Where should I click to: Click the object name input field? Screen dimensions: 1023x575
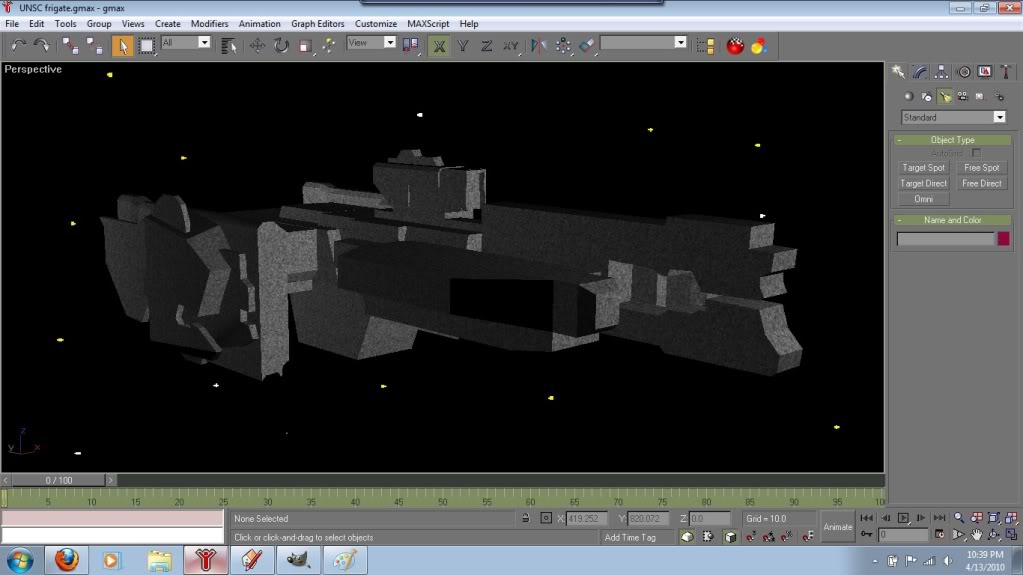point(945,239)
